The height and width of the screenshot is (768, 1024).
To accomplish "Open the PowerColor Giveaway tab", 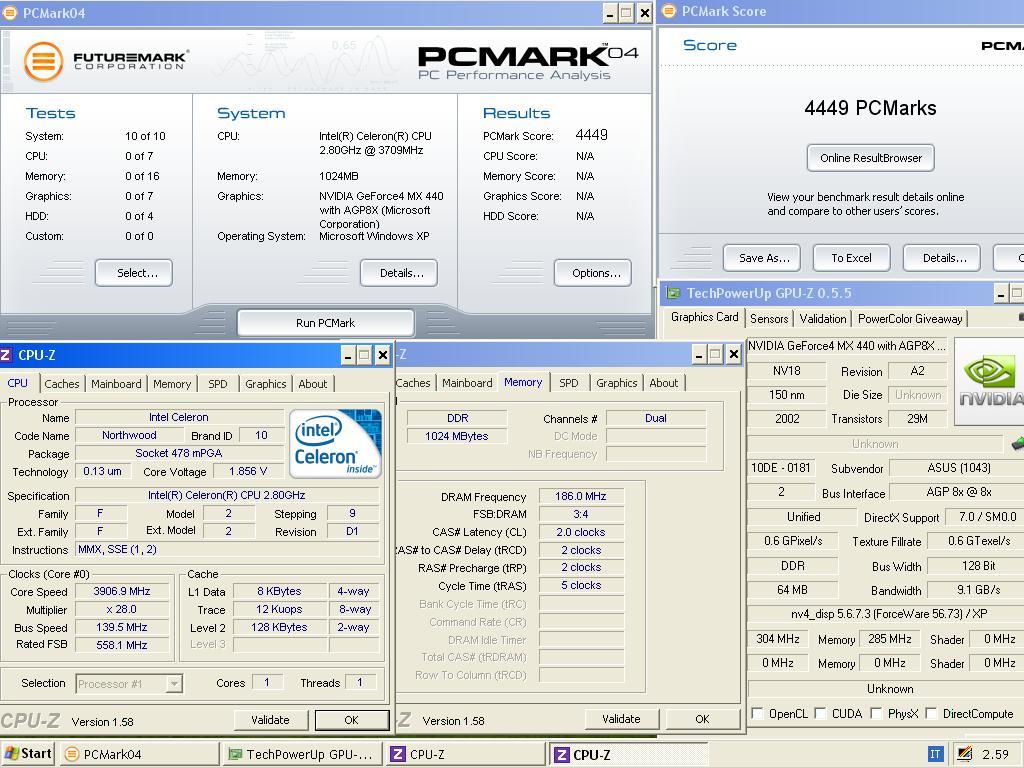I will coord(910,319).
